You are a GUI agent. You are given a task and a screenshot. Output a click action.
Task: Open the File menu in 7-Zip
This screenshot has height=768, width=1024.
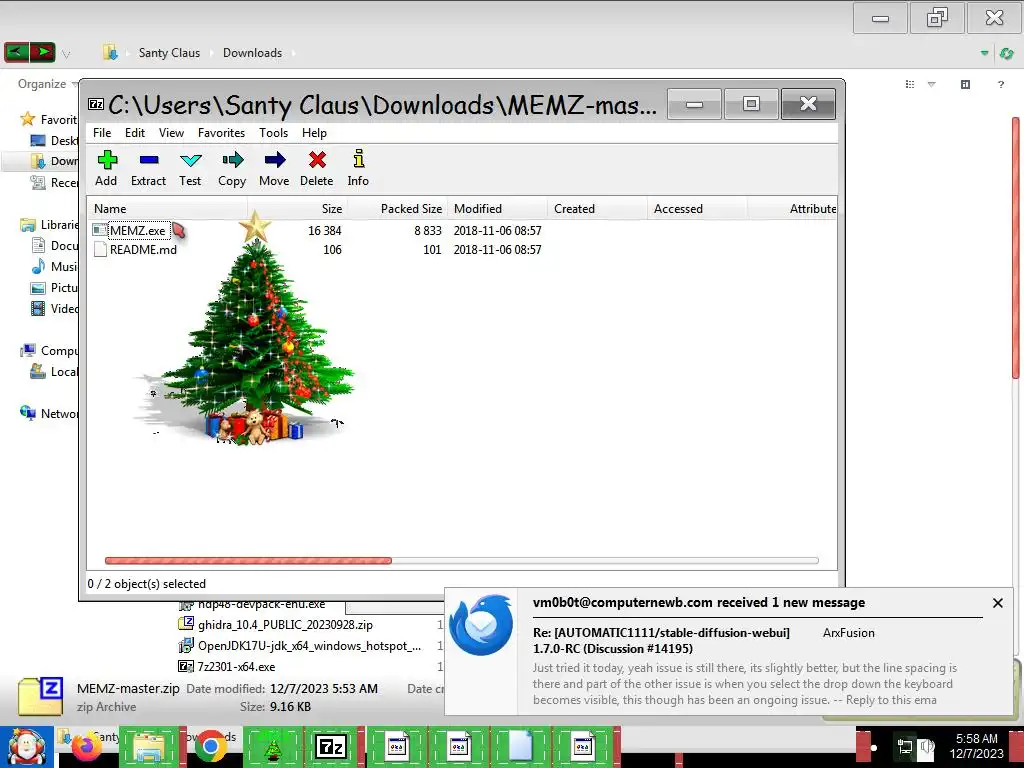coord(102,133)
